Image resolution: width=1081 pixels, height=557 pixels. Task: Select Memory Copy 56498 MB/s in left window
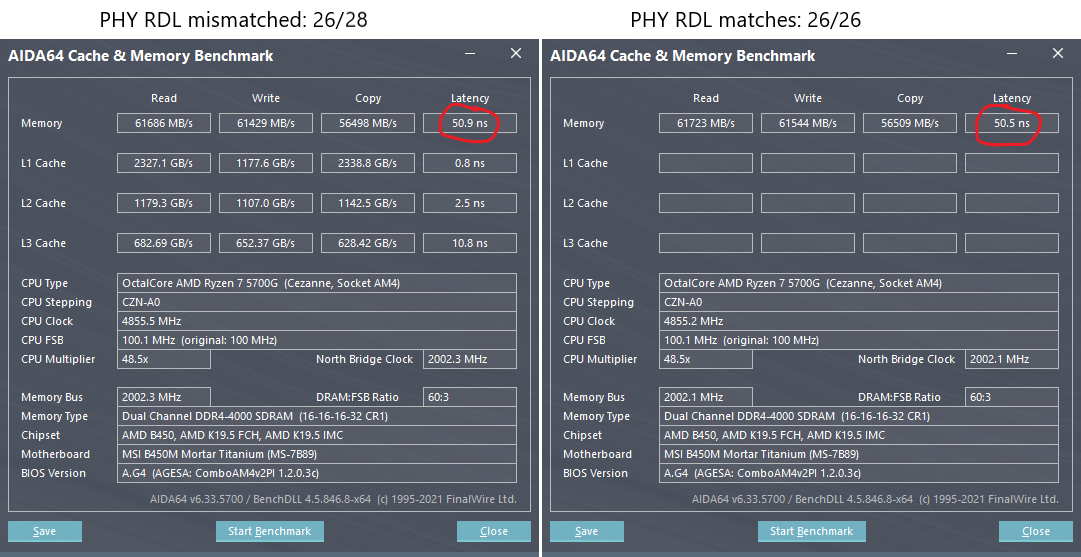(x=367, y=123)
